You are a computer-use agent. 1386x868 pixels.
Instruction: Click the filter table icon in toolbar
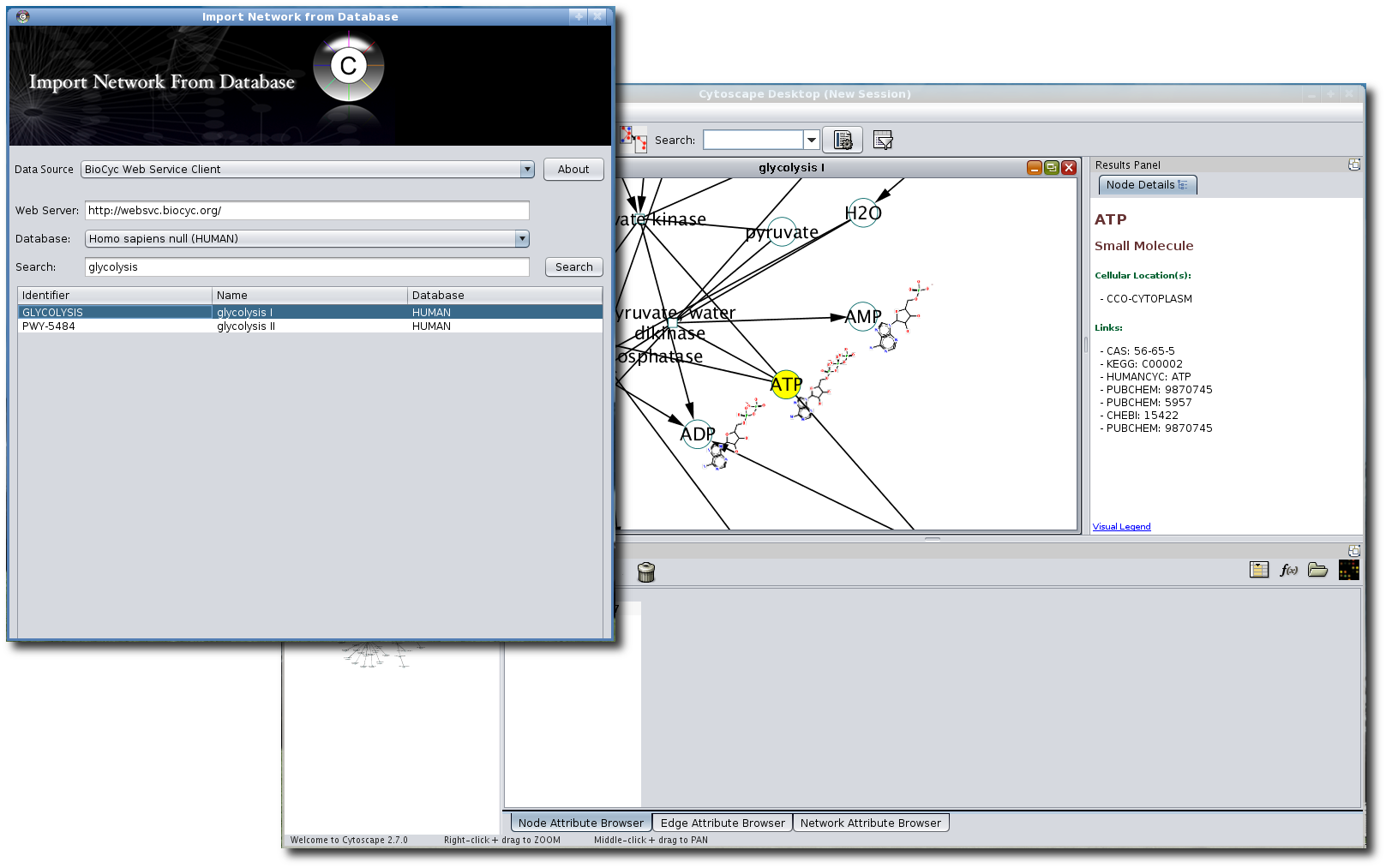(883, 140)
